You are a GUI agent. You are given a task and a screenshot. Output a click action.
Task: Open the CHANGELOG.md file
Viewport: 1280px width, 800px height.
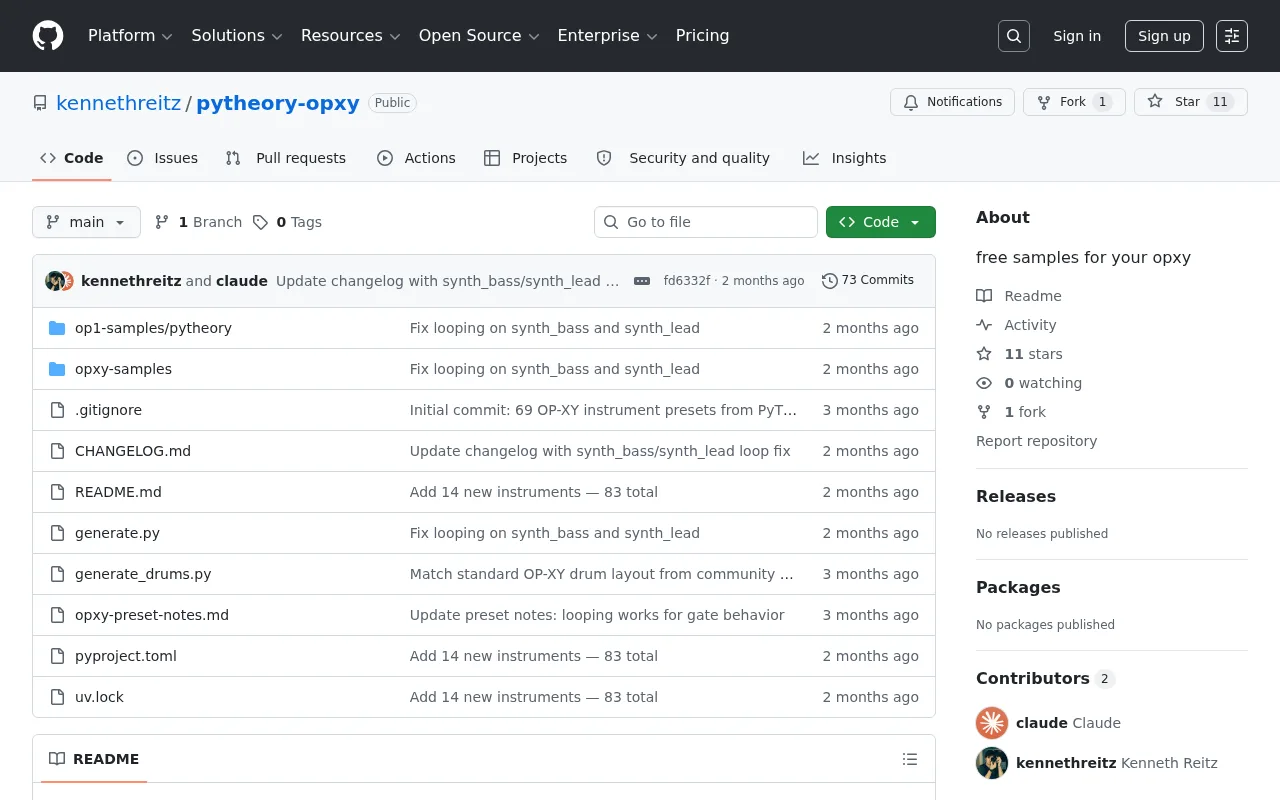[133, 451]
